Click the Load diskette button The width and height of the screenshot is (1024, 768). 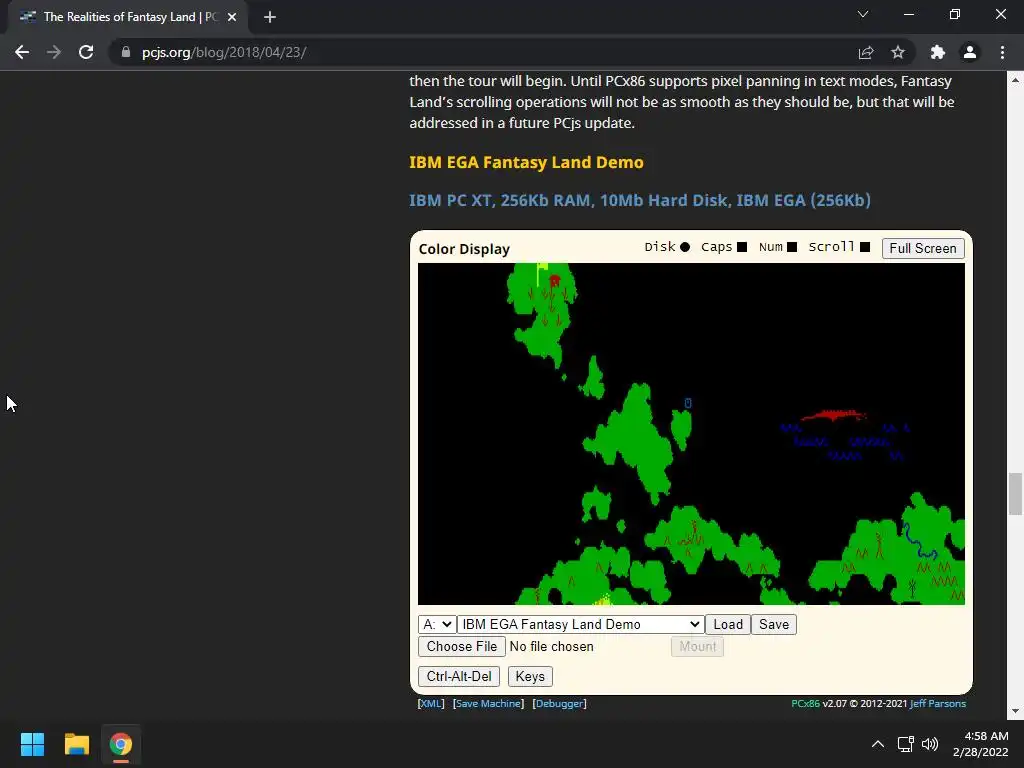pyautogui.click(x=728, y=624)
